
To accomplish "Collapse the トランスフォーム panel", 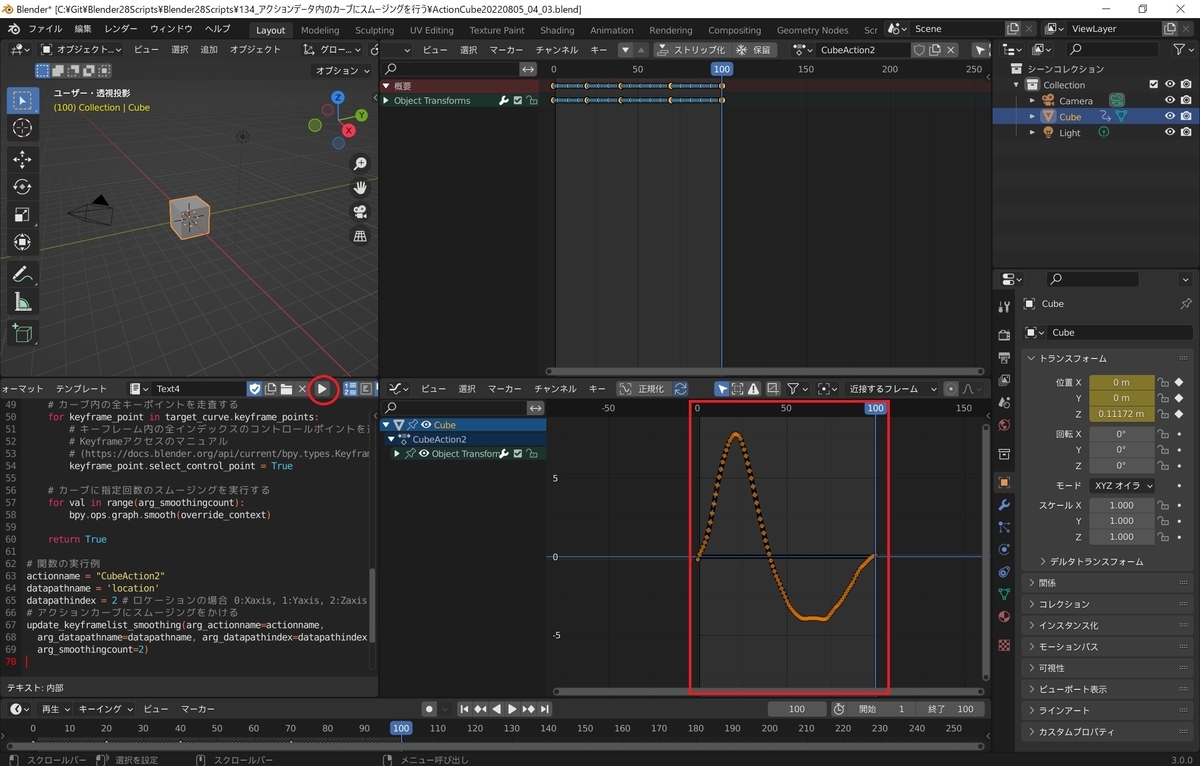I will 1110,358.
